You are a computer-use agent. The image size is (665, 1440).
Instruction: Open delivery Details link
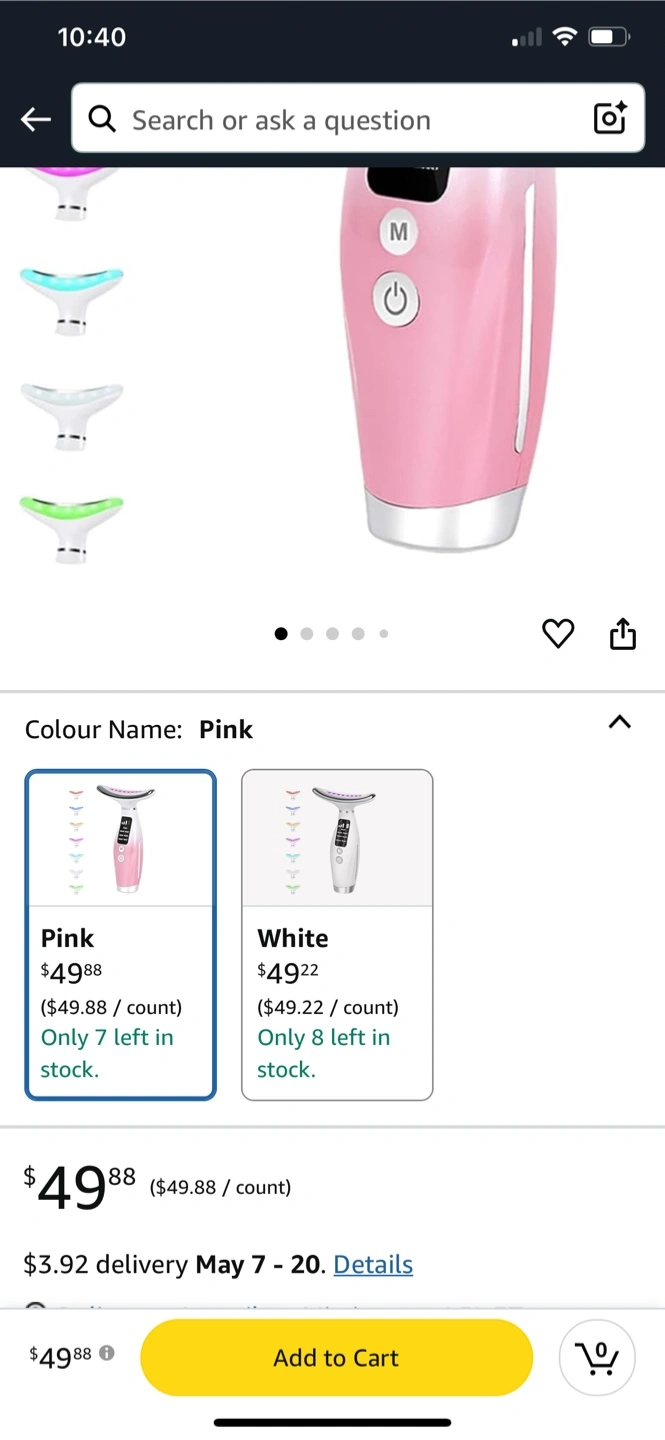point(373,1264)
